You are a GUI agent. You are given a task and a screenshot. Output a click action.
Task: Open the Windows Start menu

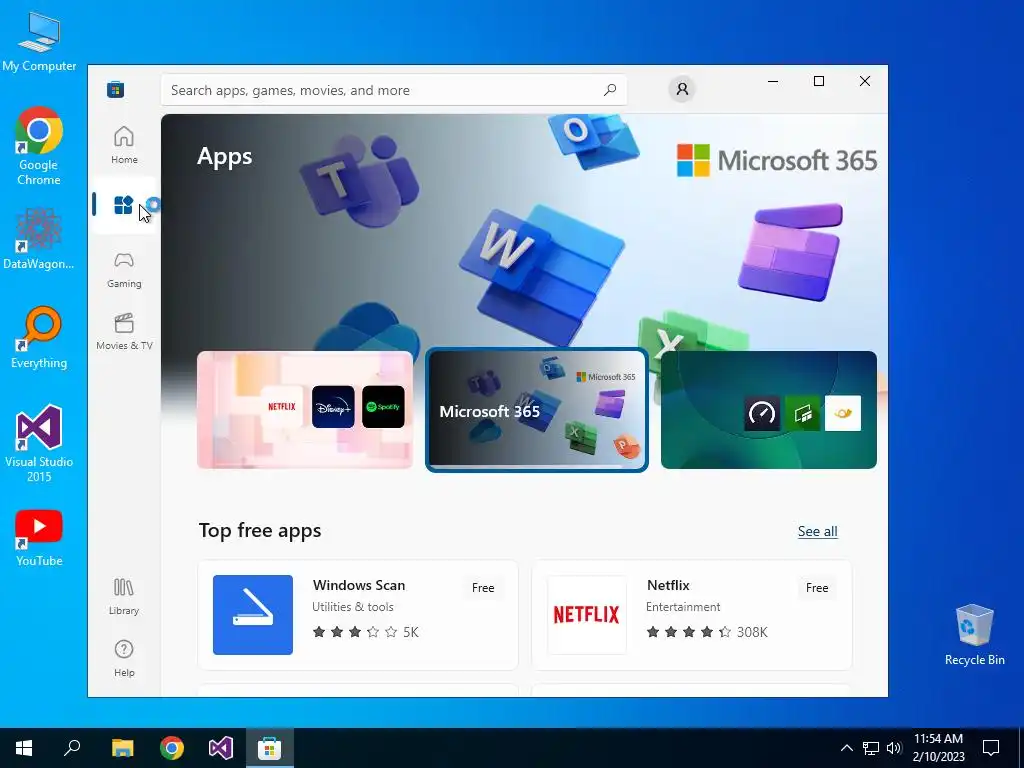tap(24, 748)
